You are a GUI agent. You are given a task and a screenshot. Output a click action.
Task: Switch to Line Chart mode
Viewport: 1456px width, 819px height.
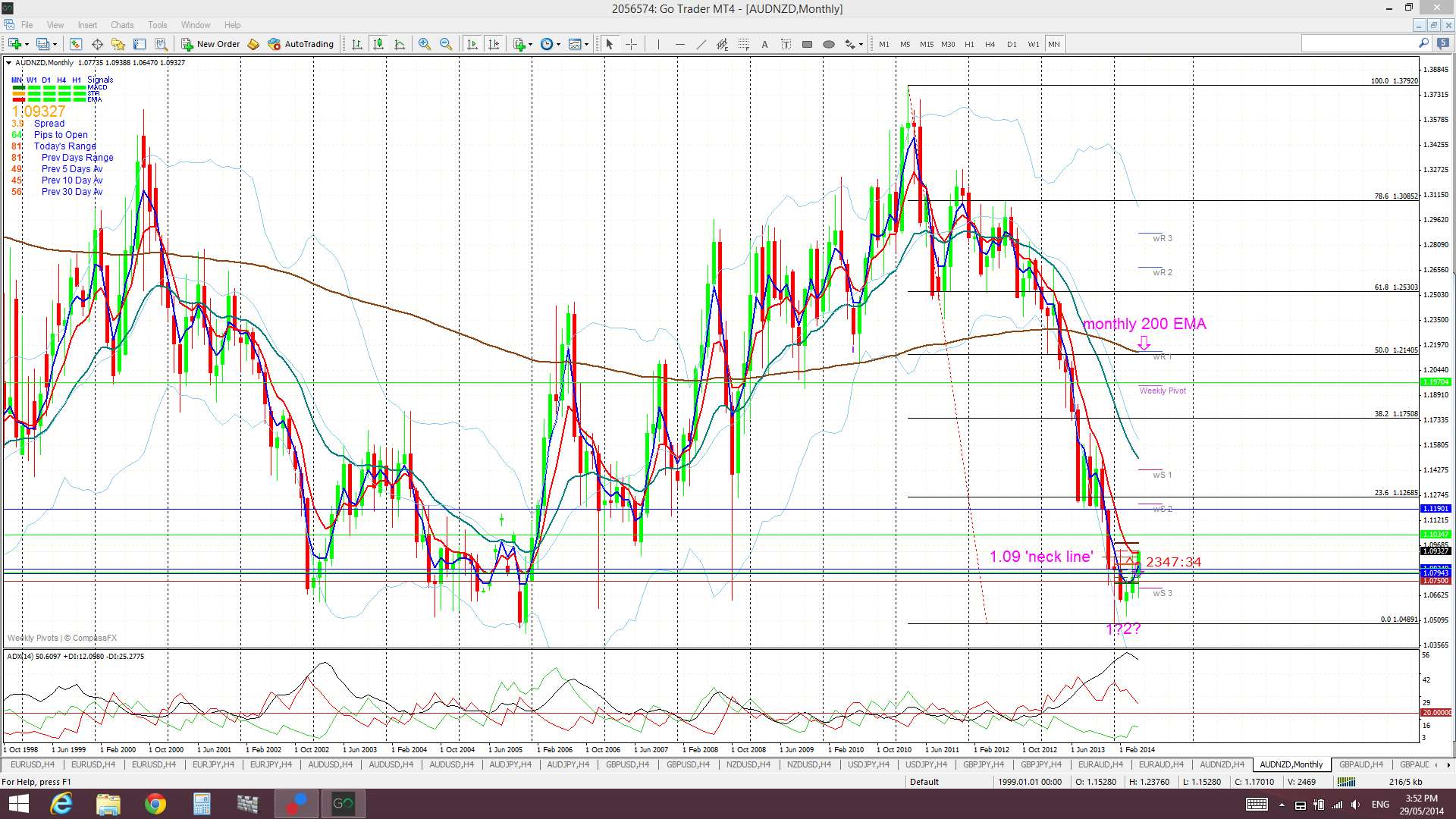[400, 44]
